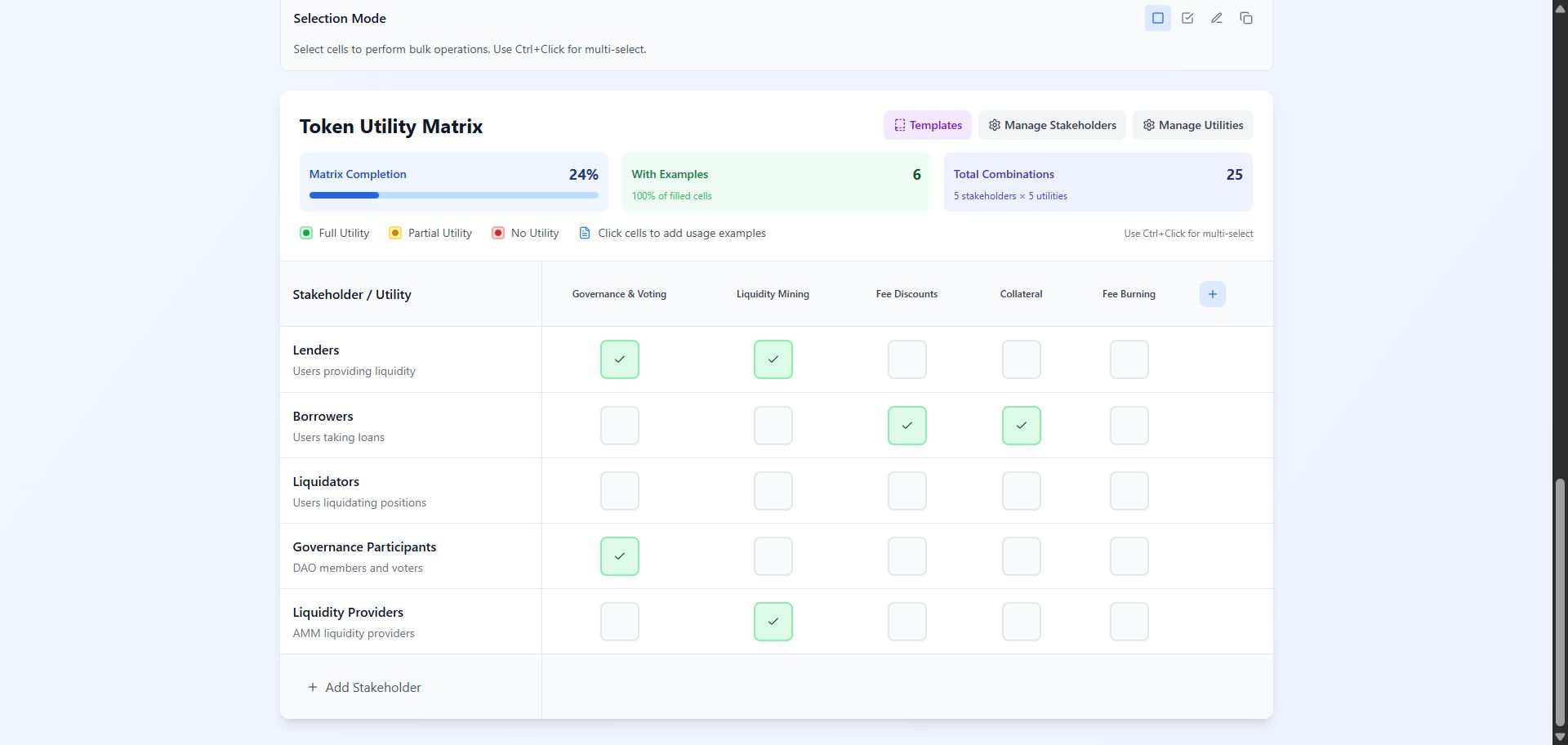
Task: Toggle Borrowers Fee Discounts cell
Action: (906, 426)
